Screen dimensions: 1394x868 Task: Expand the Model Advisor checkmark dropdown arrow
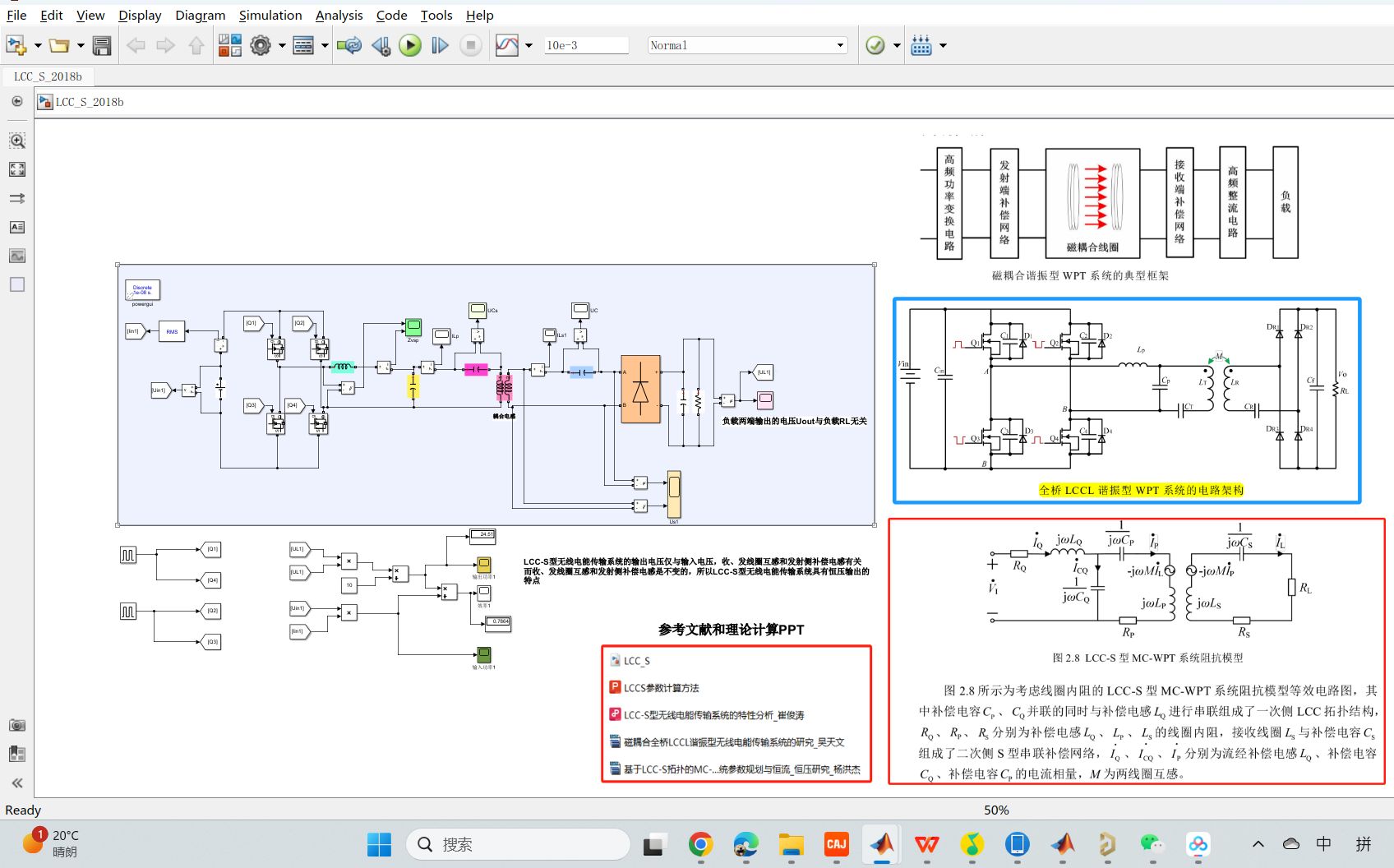(x=897, y=45)
